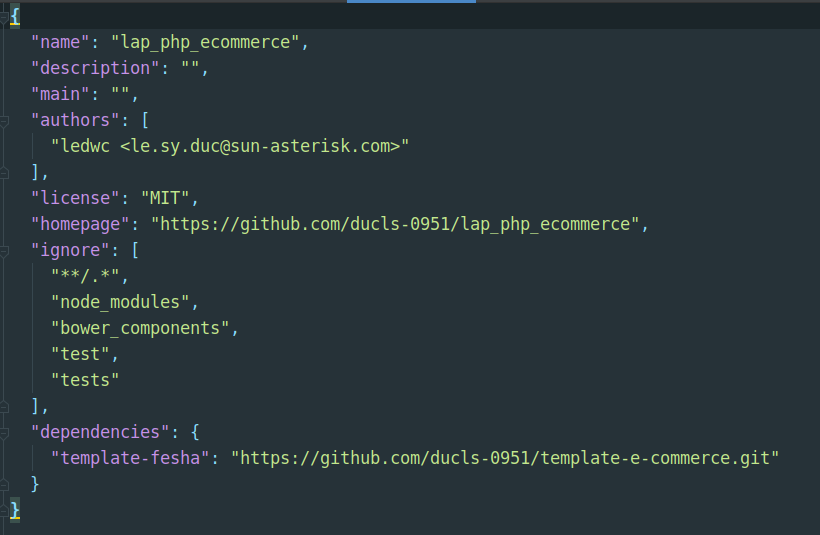
Task: Collapse the "dependencies" object fold marker
Action: pyautogui.click(x=5, y=432)
